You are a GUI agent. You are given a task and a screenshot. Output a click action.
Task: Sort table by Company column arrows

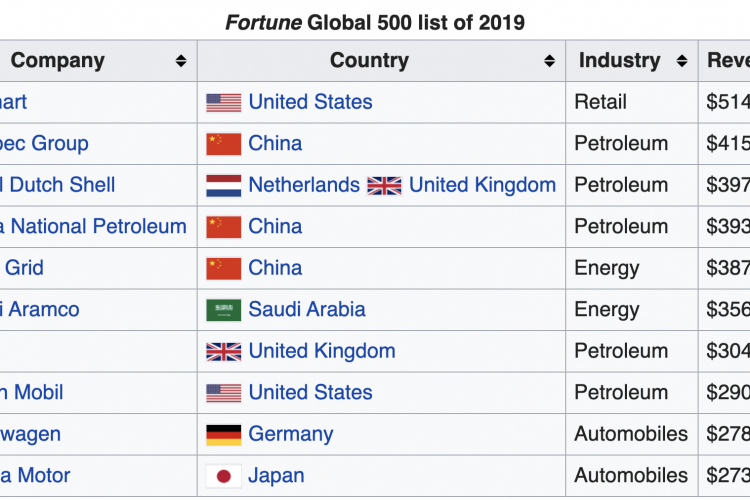tap(181, 61)
